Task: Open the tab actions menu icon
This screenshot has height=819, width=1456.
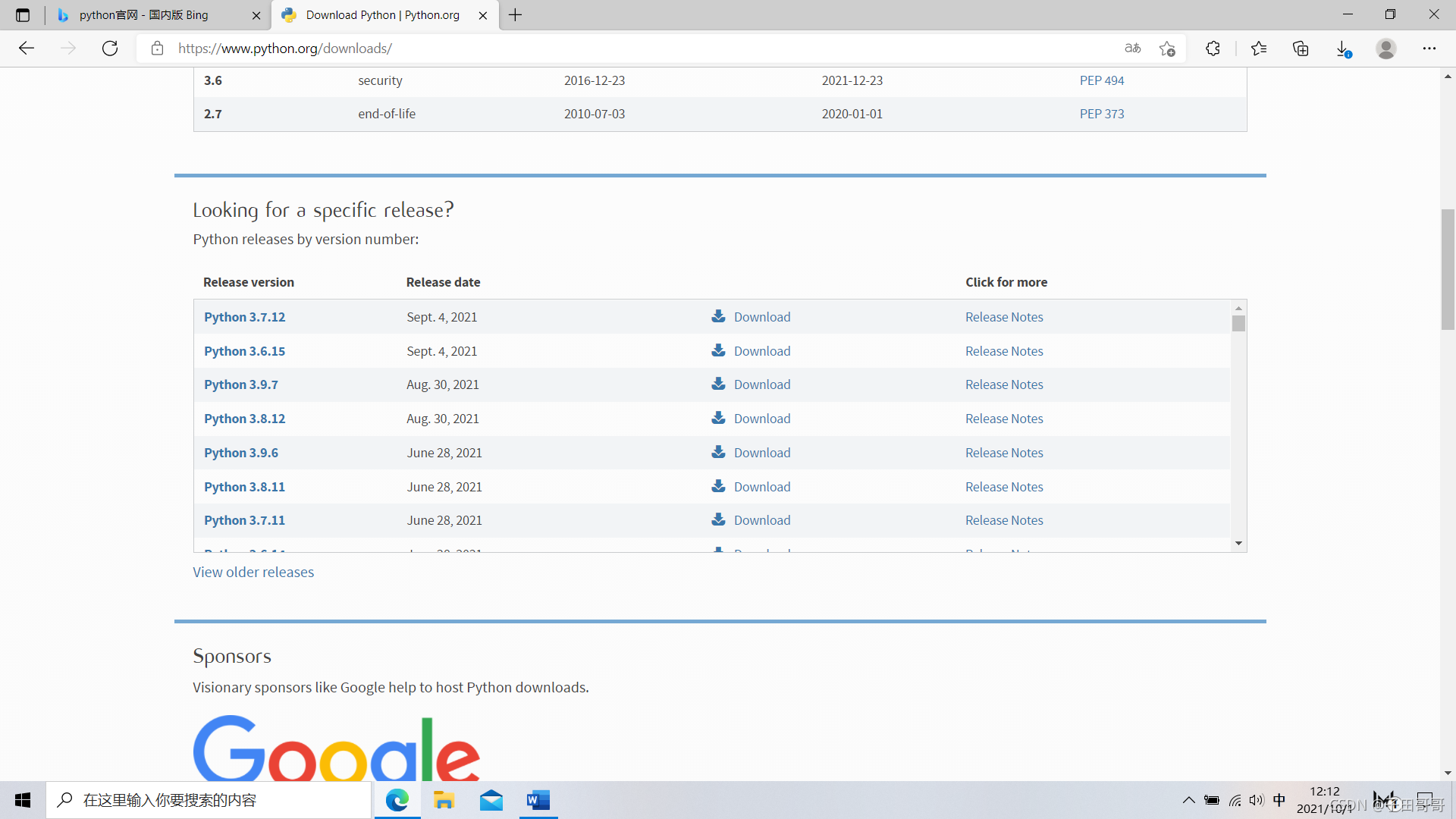Action: coord(23,15)
